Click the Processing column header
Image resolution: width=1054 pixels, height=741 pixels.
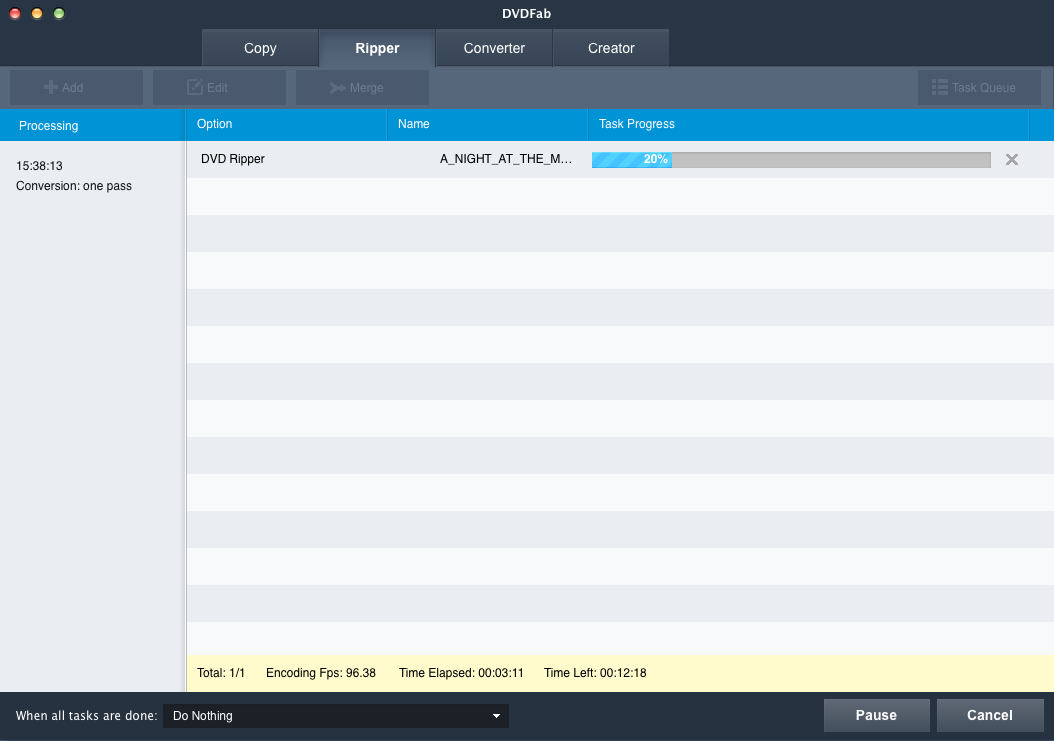coord(92,125)
